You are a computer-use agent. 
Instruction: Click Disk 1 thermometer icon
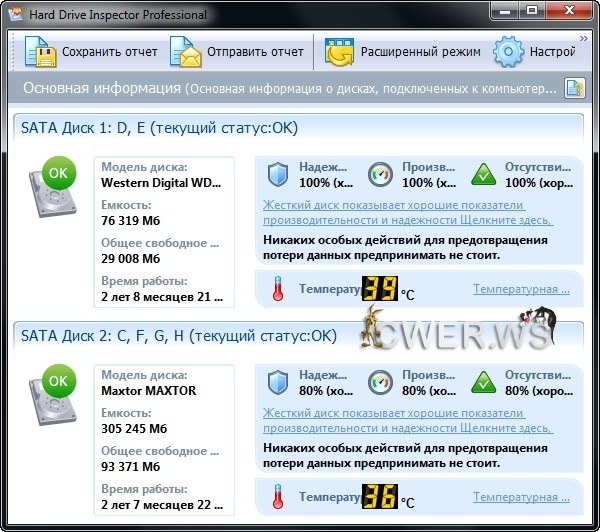[278, 289]
